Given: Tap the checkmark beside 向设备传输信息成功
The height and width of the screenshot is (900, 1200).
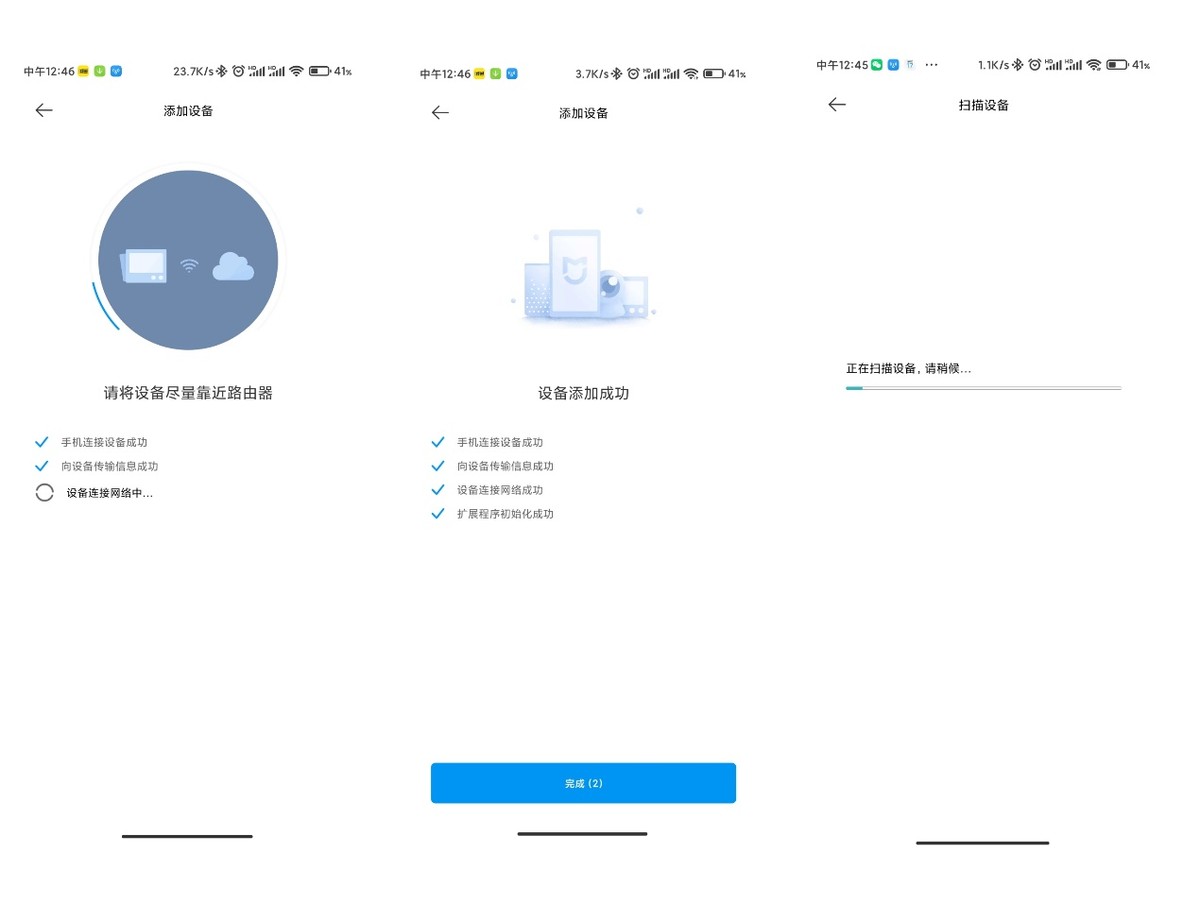Looking at the screenshot, I should (438, 465).
